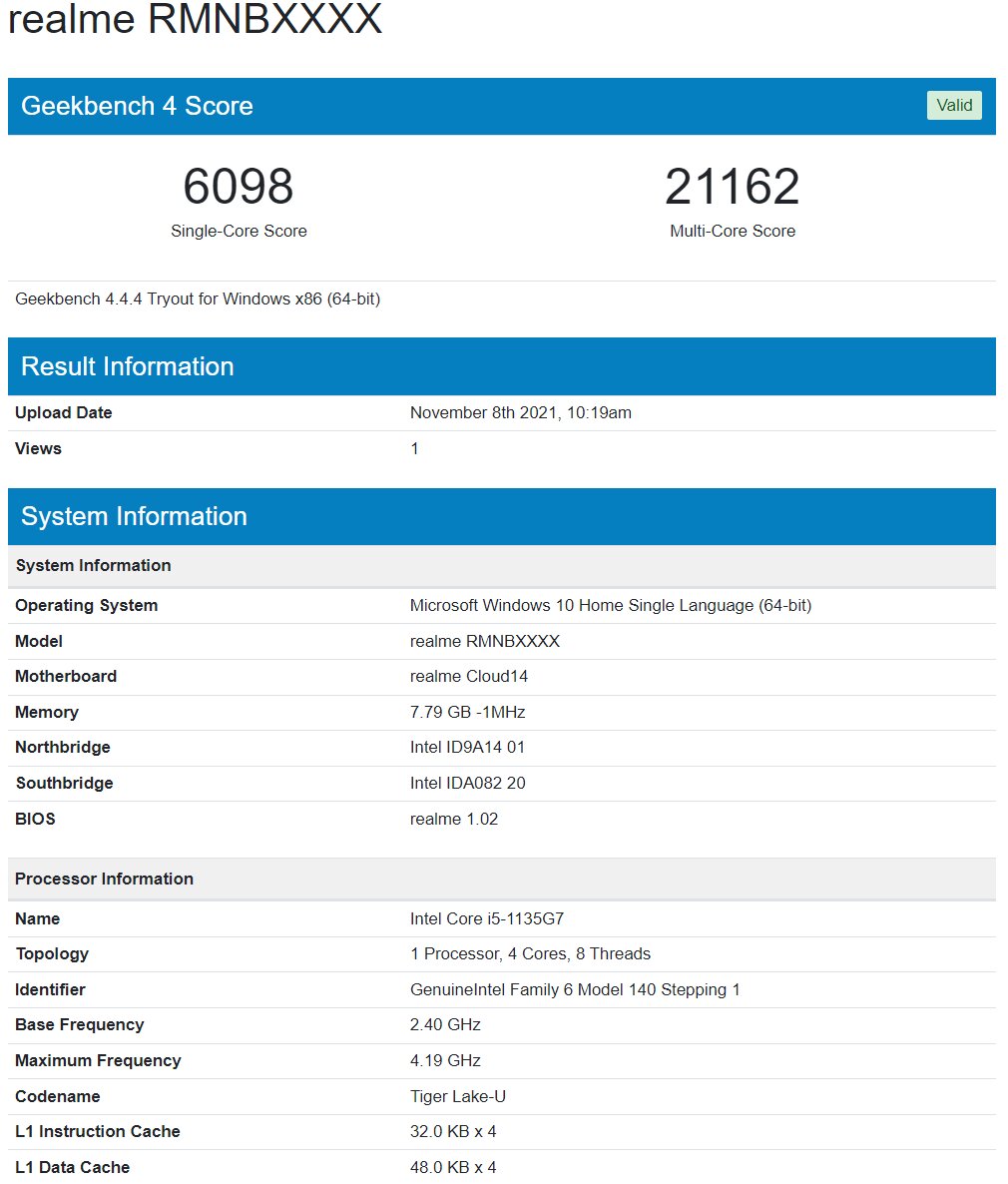Click the Geekbench 4.4.4 Tryout version text
The image size is (1008, 1184).
198,298
